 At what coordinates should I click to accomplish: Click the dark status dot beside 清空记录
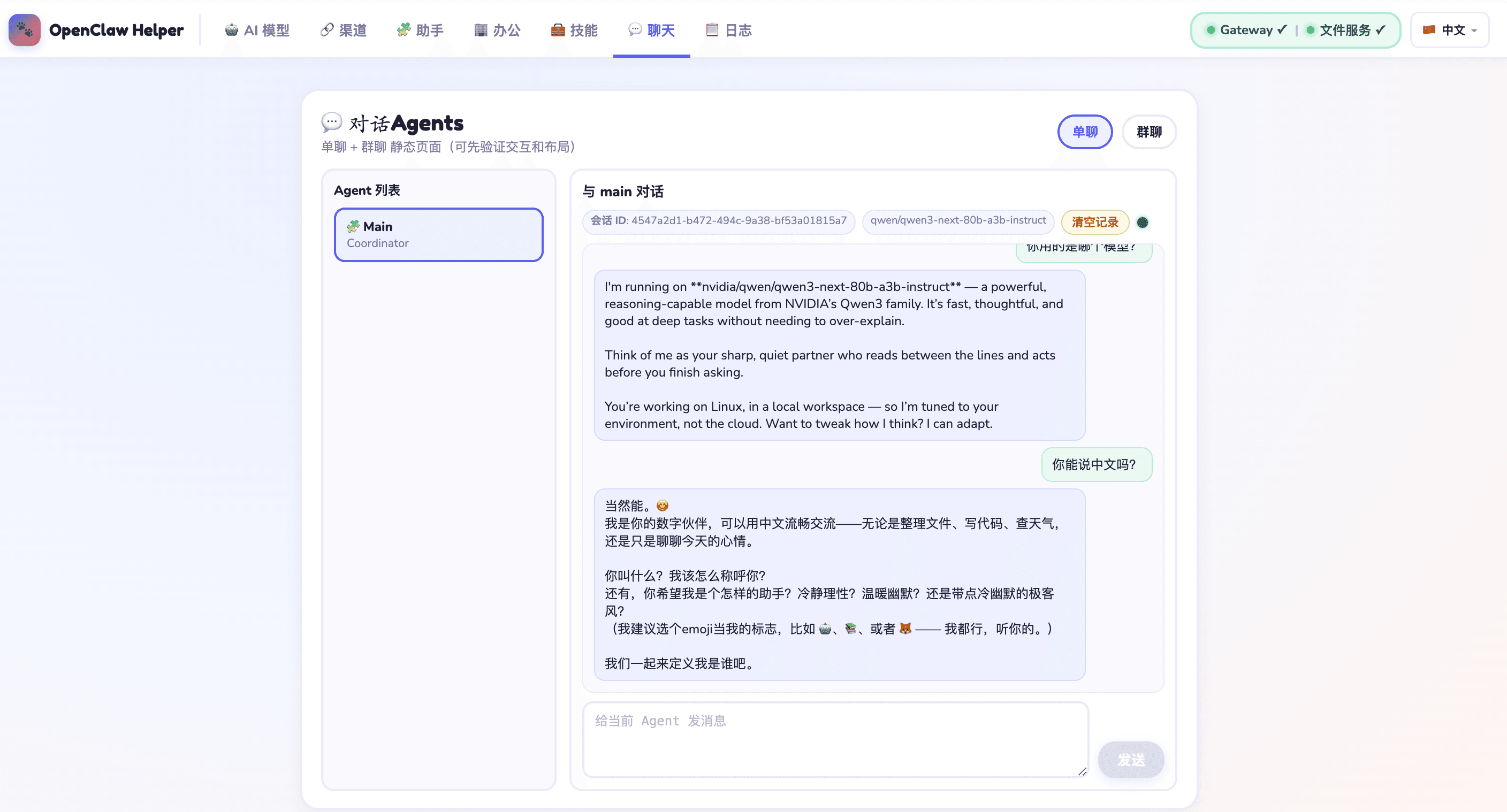click(x=1142, y=222)
